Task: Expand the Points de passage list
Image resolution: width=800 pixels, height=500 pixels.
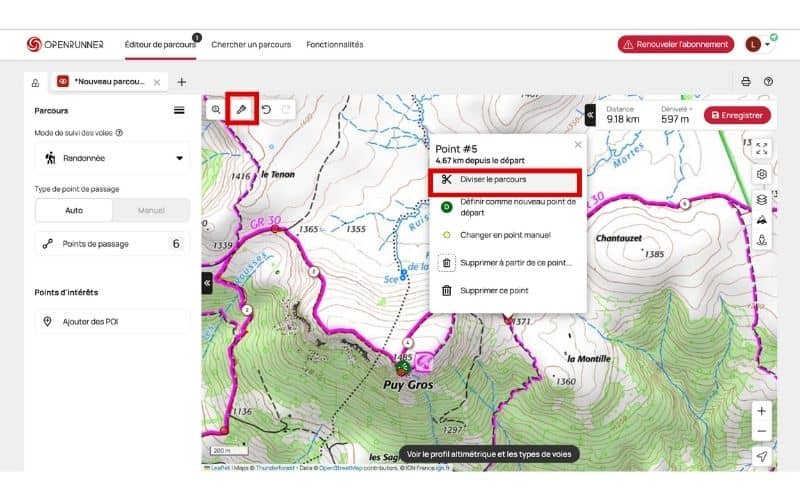Action: click(112, 243)
